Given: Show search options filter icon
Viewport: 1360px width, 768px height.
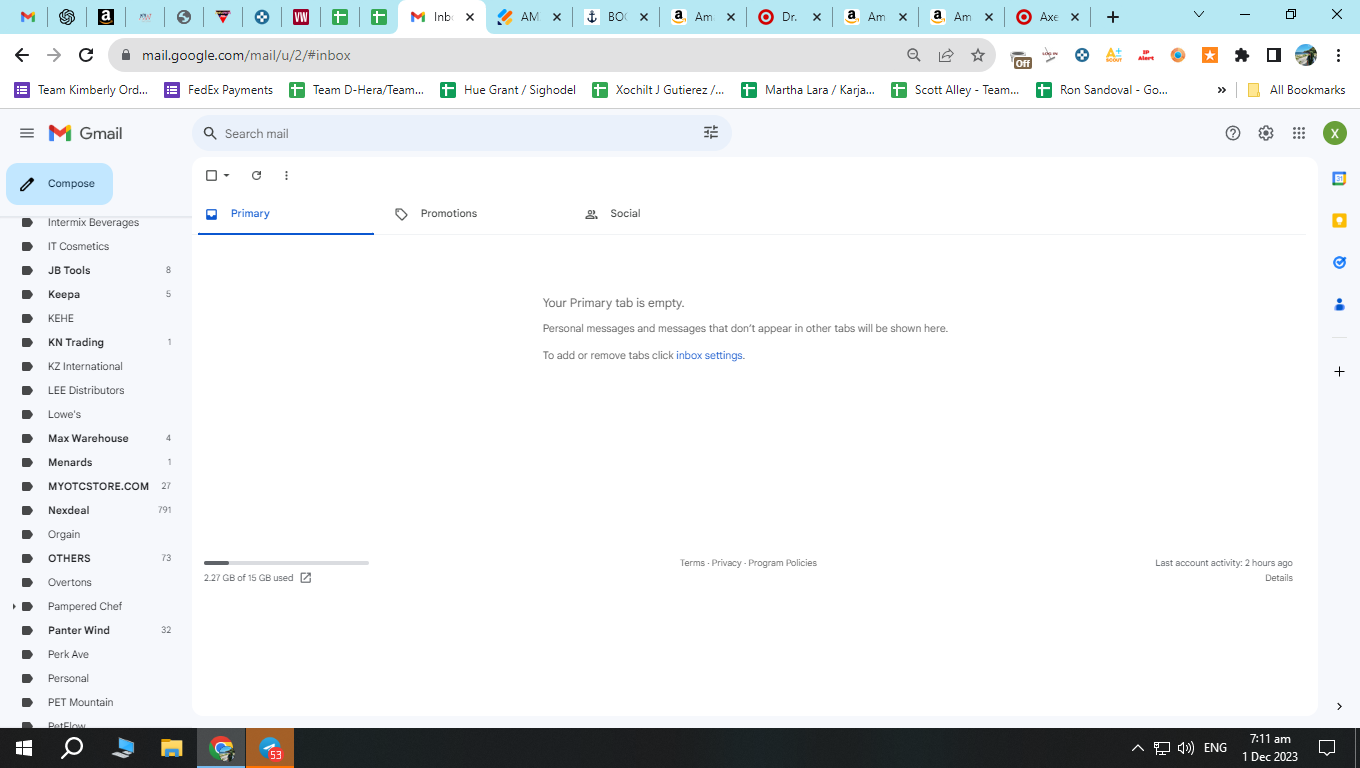Looking at the screenshot, I should point(711,133).
